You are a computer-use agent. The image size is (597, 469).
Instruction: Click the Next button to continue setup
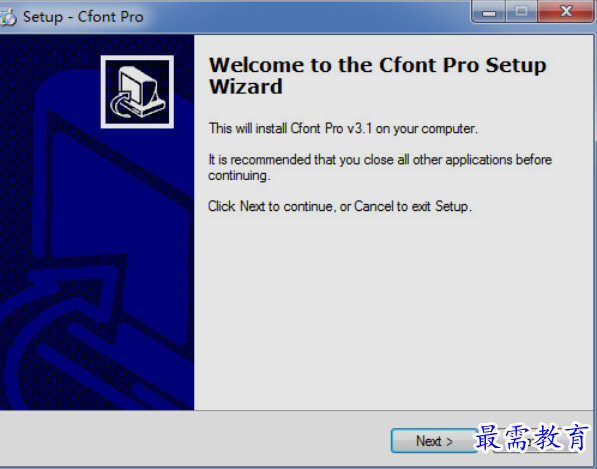[x=434, y=441]
